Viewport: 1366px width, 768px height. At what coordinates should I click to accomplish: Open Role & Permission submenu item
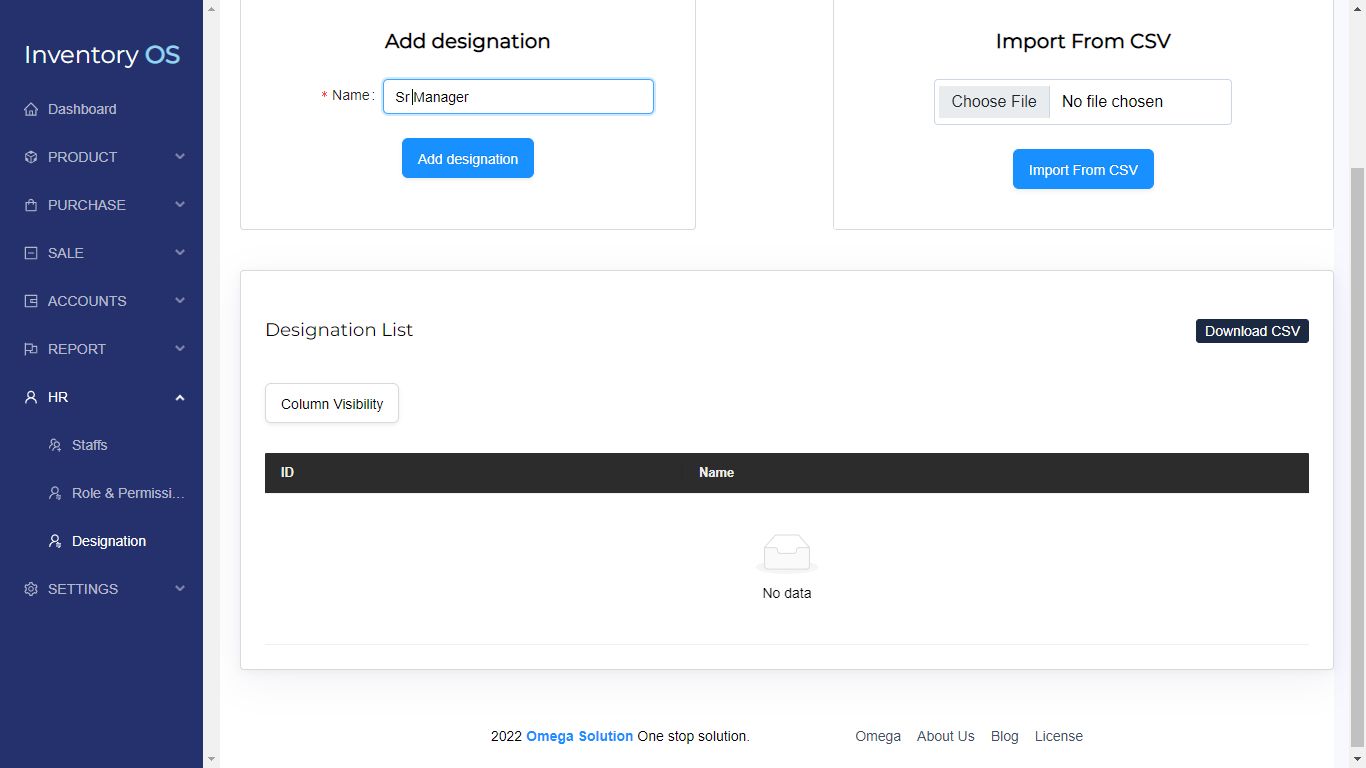tap(128, 493)
